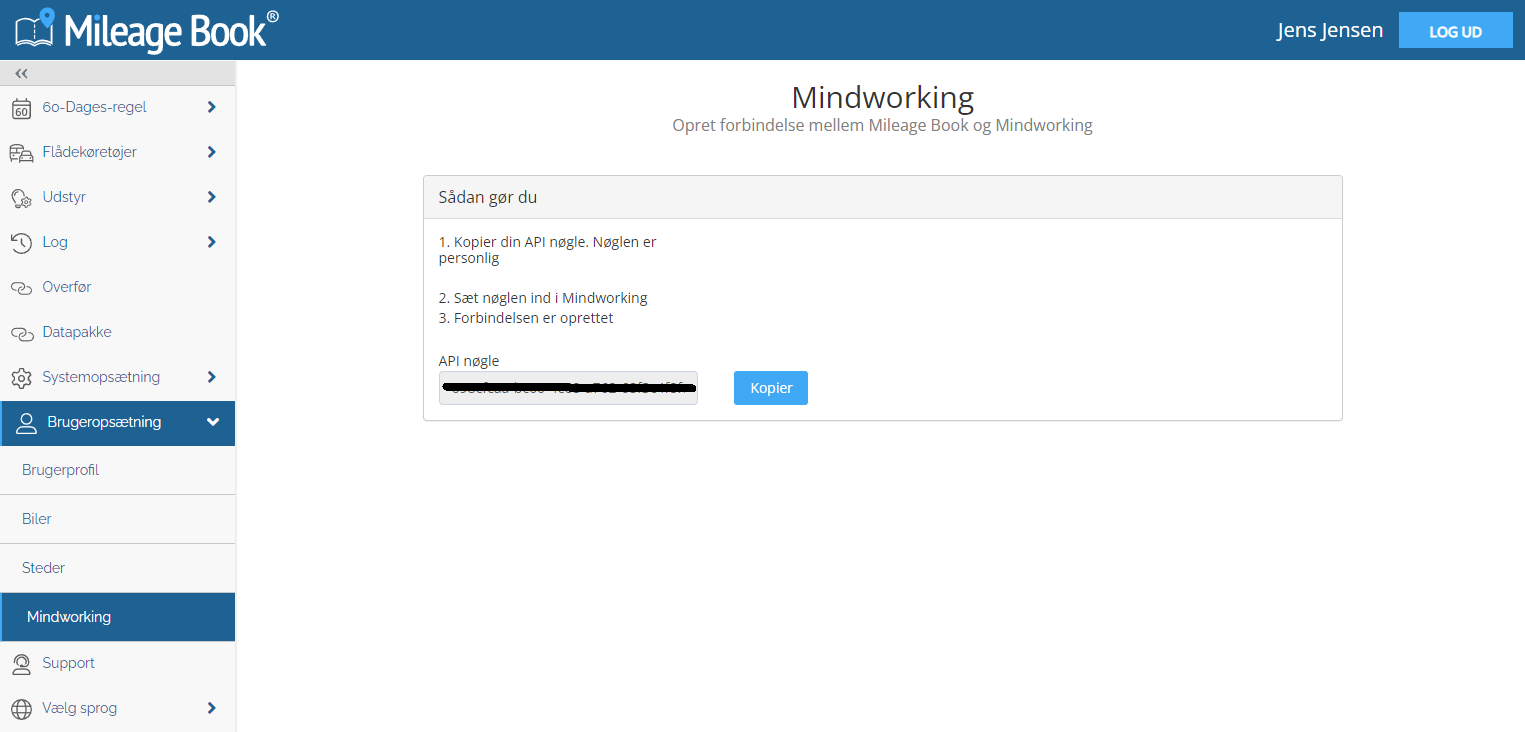Click the Sådan gør du panel header
1525x732 pixels.
click(x=883, y=197)
